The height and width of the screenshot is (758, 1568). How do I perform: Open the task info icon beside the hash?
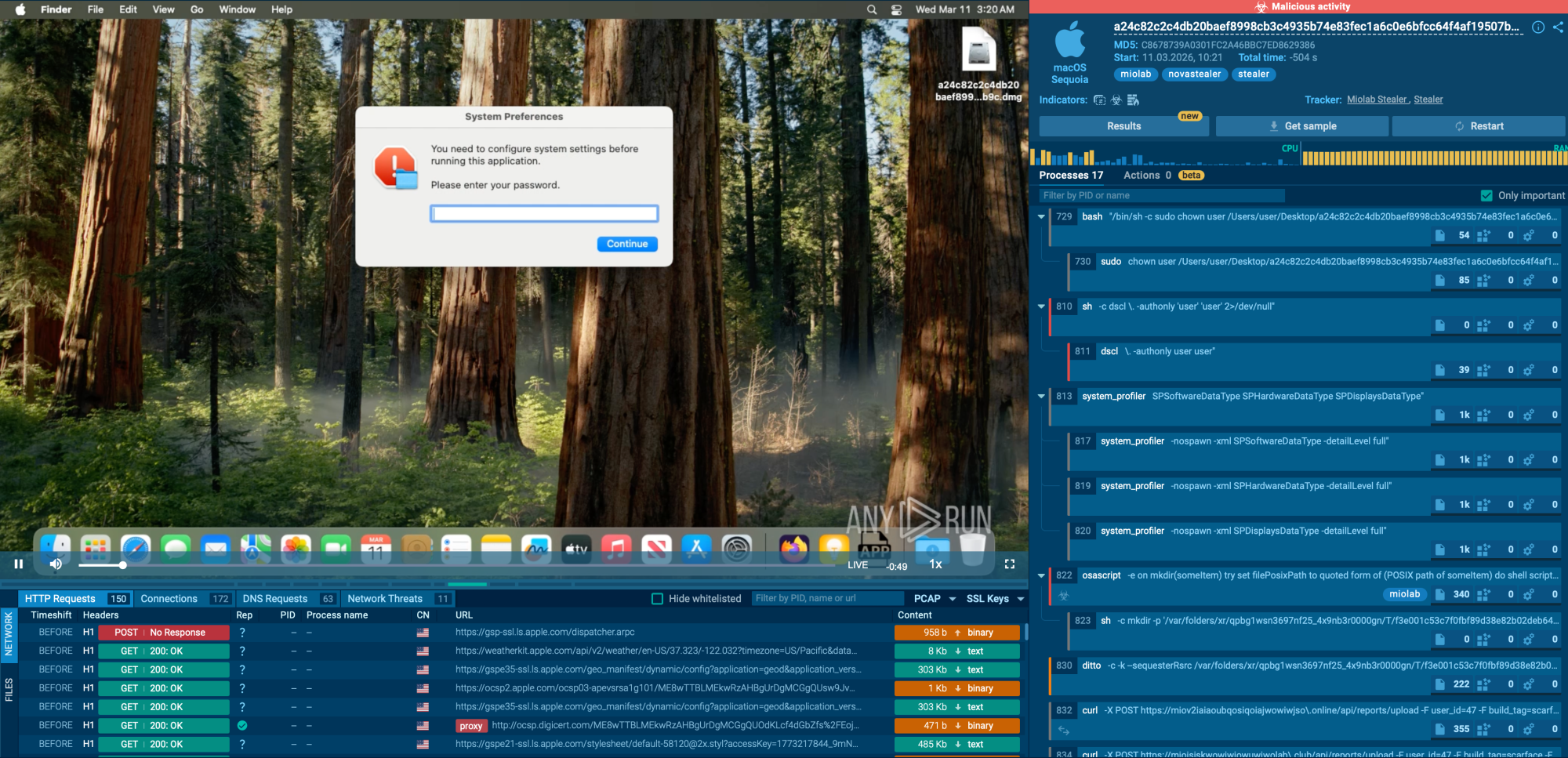pos(1538,27)
